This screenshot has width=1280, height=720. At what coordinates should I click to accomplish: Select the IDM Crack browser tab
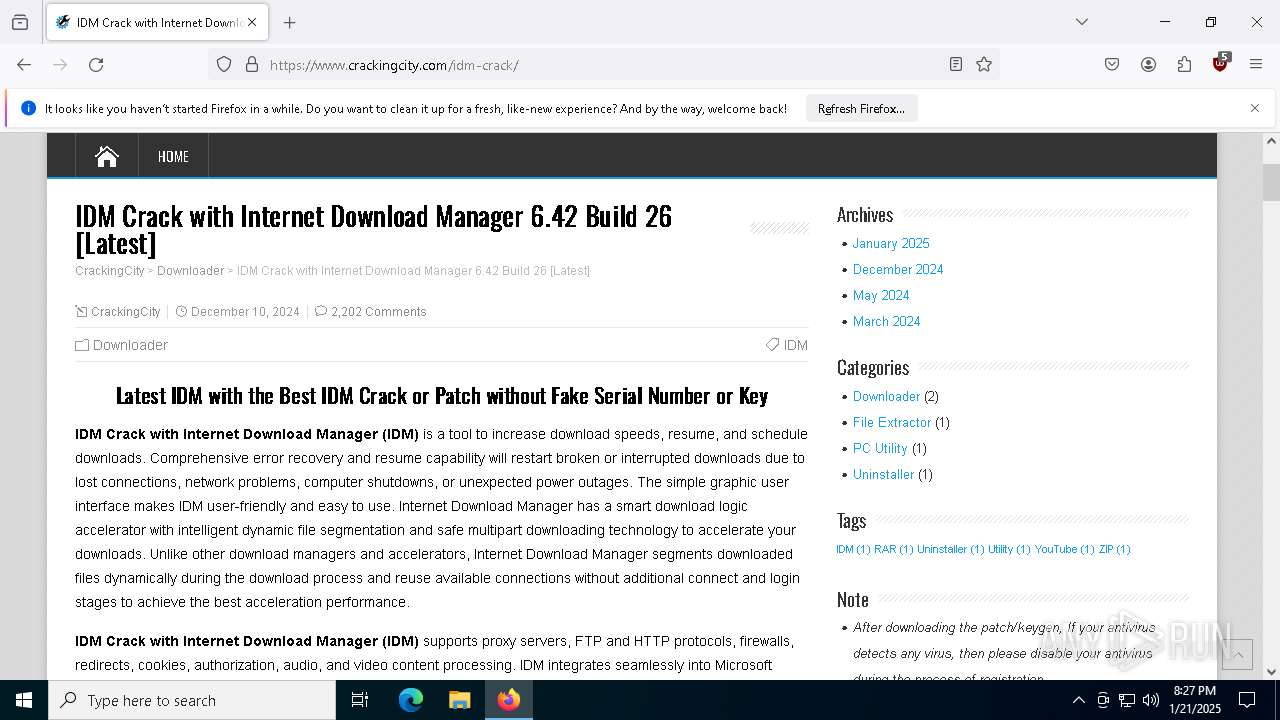click(156, 22)
